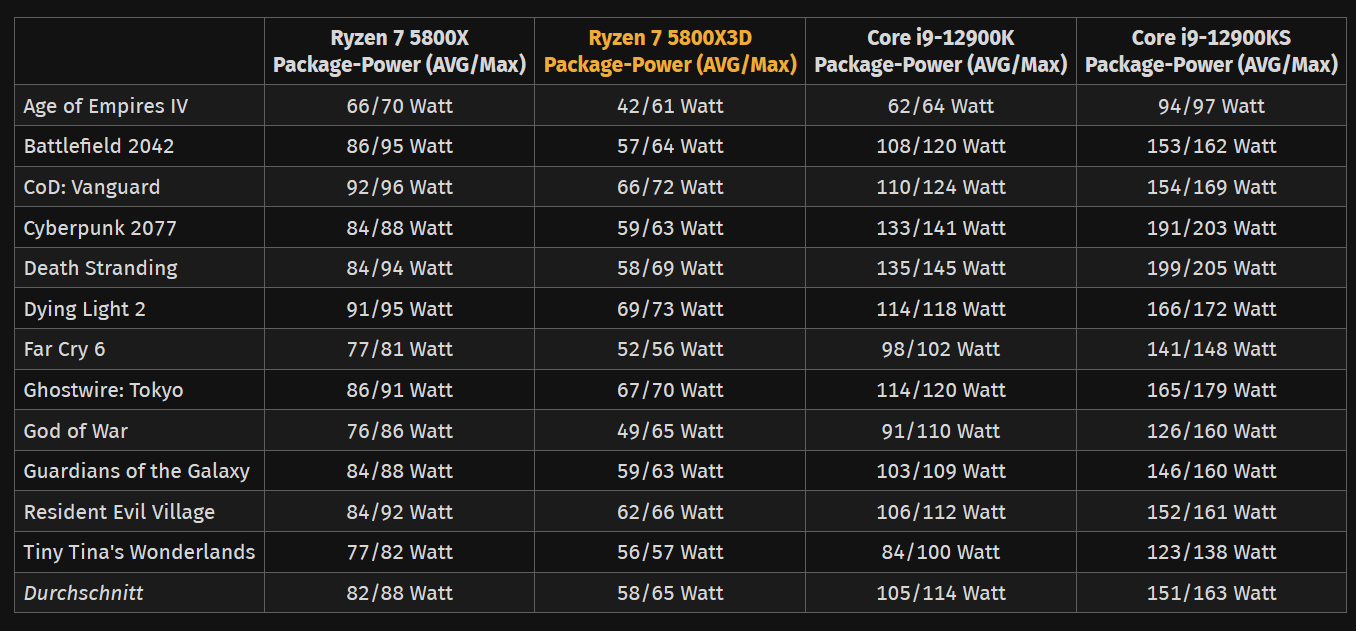Click 86/91 Watt in Ghostwire: Tokyo row

pos(400,390)
